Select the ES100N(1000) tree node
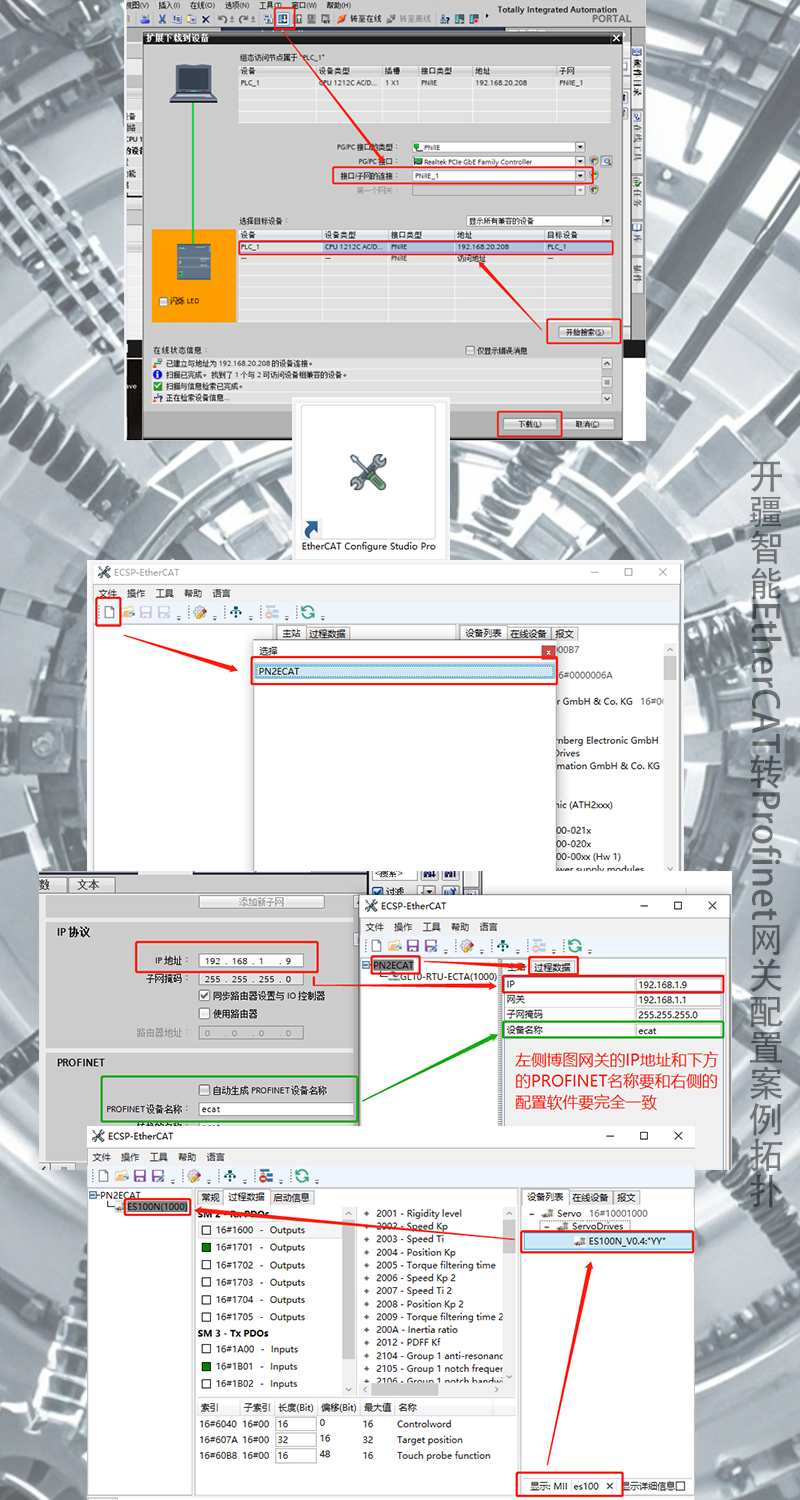The image size is (800, 1500). tap(158, 1207)
